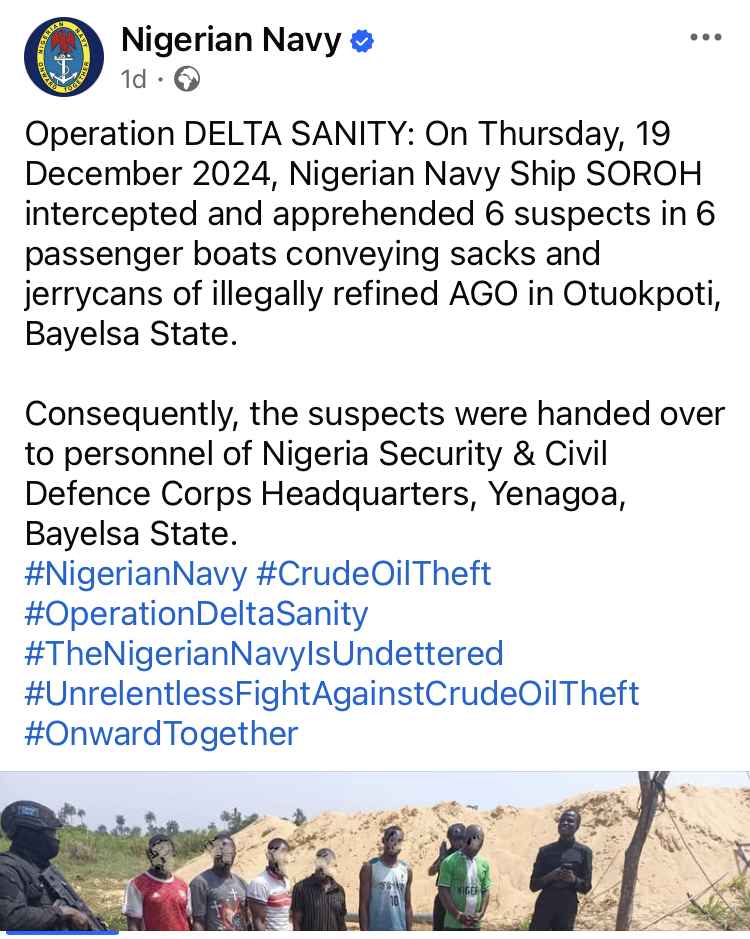
Task: Tap the blue verified badge
Action: click(x=362, y=41)
